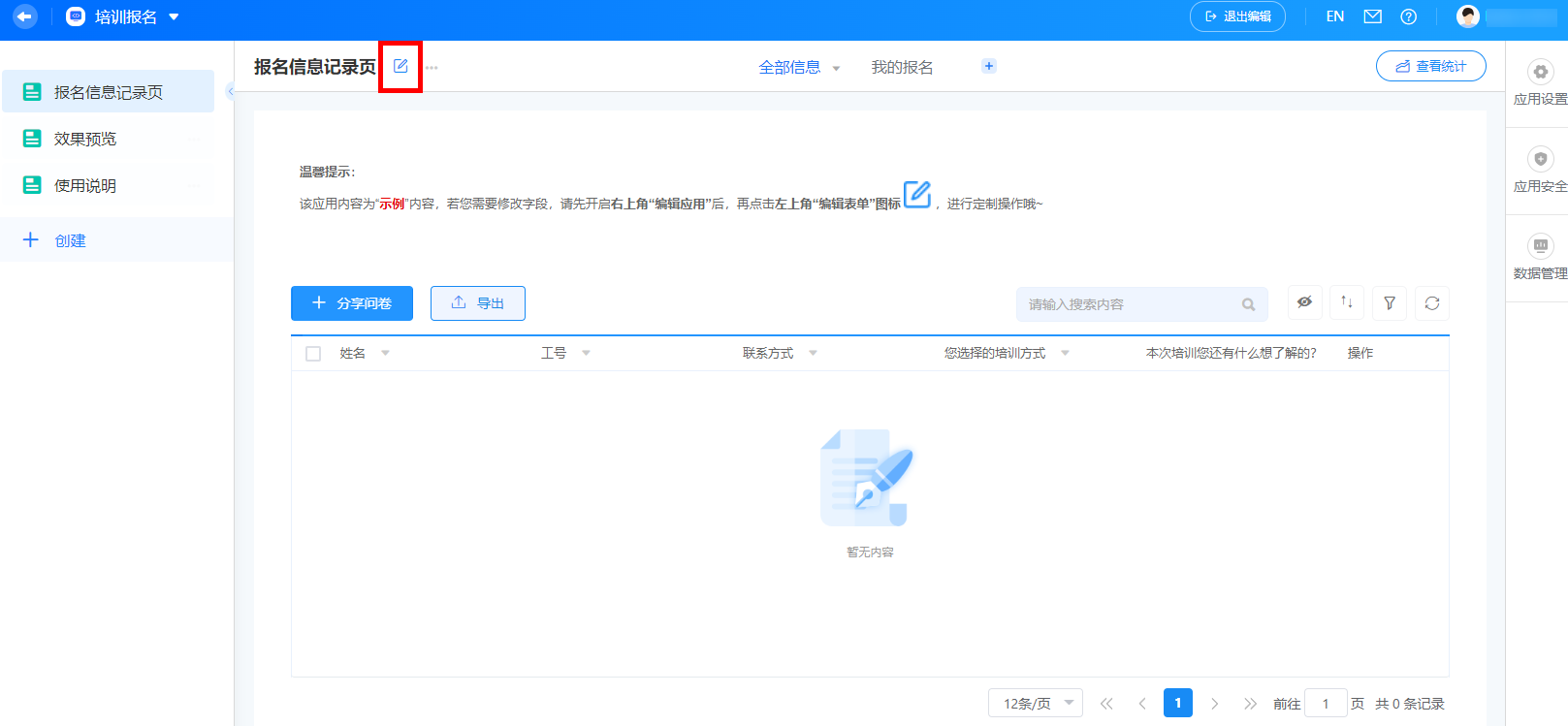Screen dimensions: 1568x726
Task: Click the edit form pencil icon by the title
Action: 400,66
